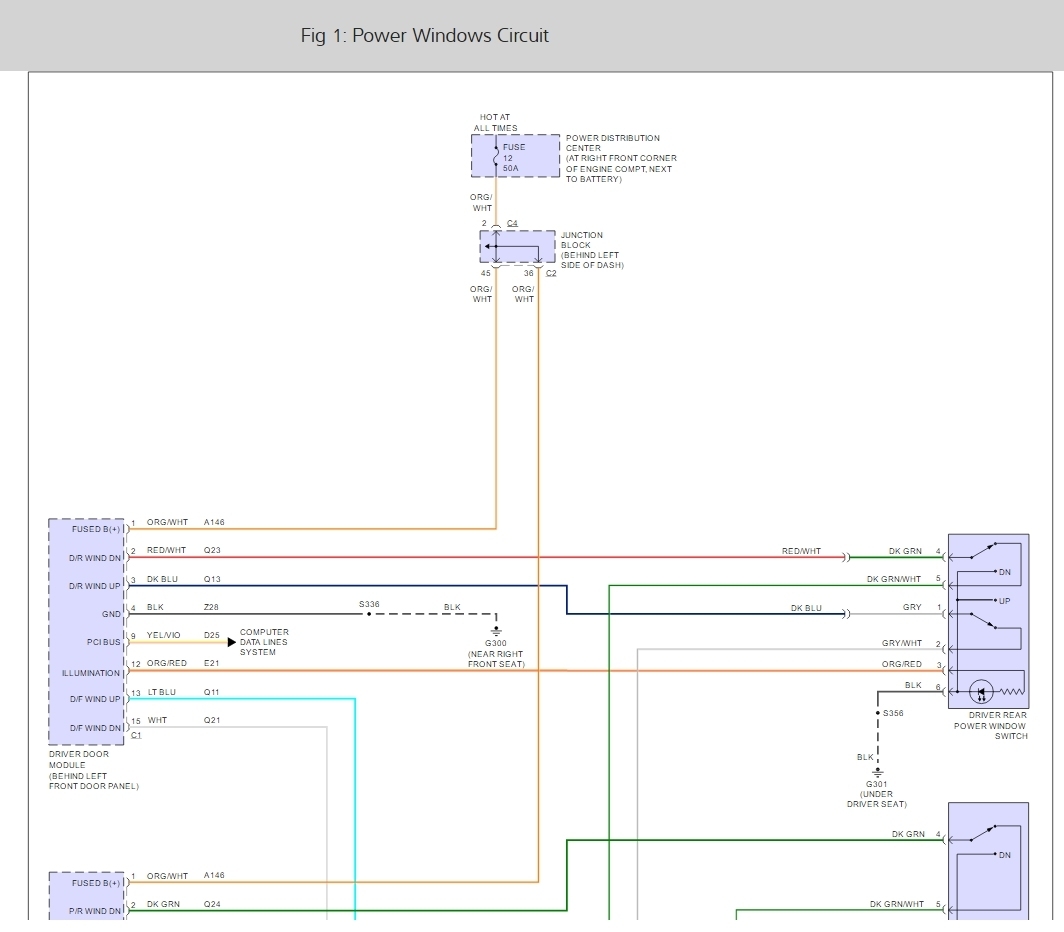The image size is (1064, 932).
Task: Click the Fig 1: Power Windows Circuit title
Action: pos(424,36)
